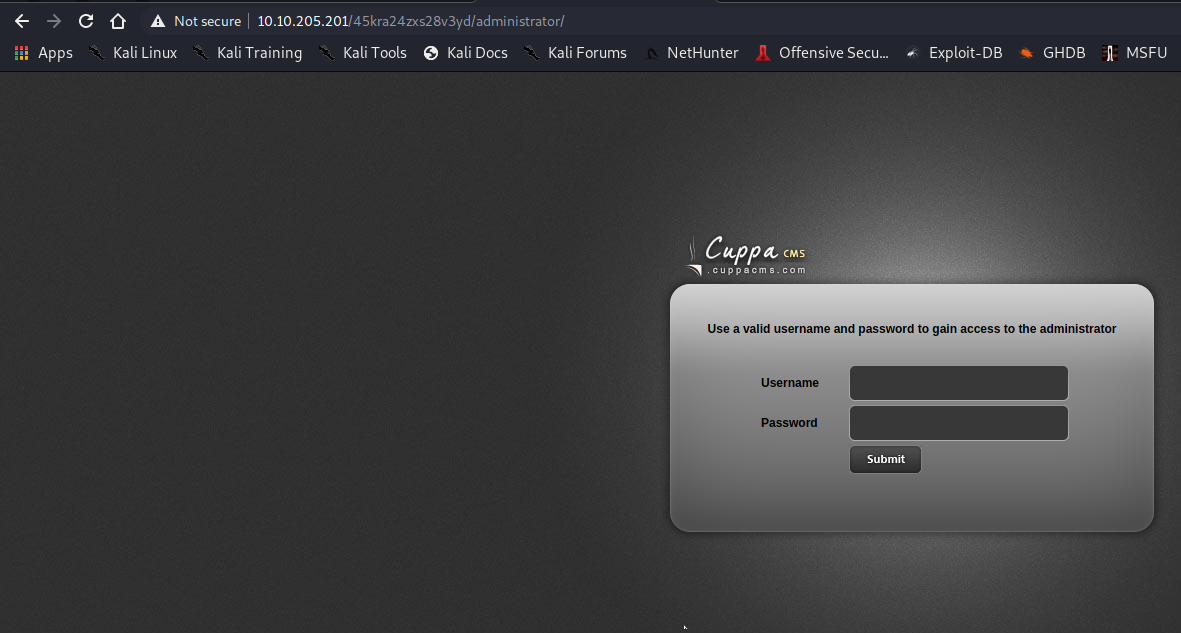
Task: Click the Kali Tools dragon favicon
Action: click(x=326, y=53)
